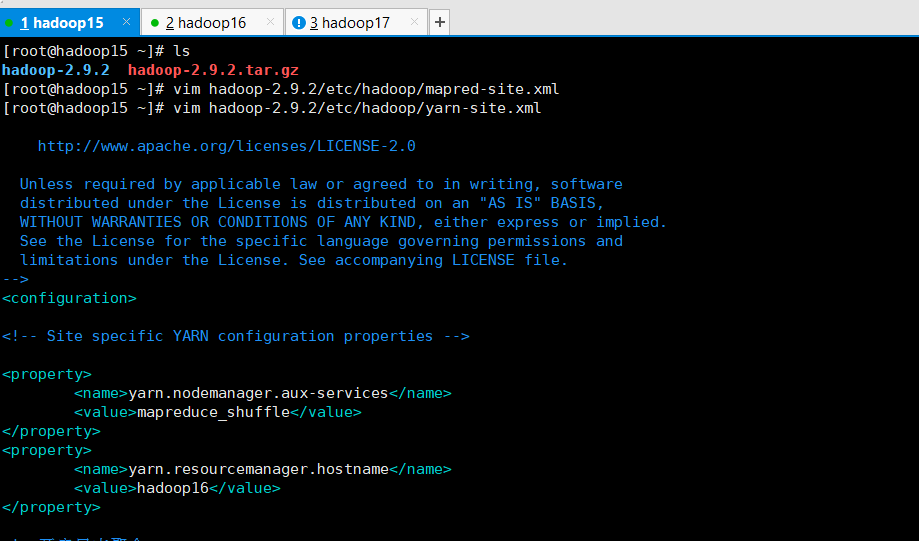This screenshot has width=919, height=541.
Task: Click the 'limitations under the License' line
Action: (x=294, y=260)
